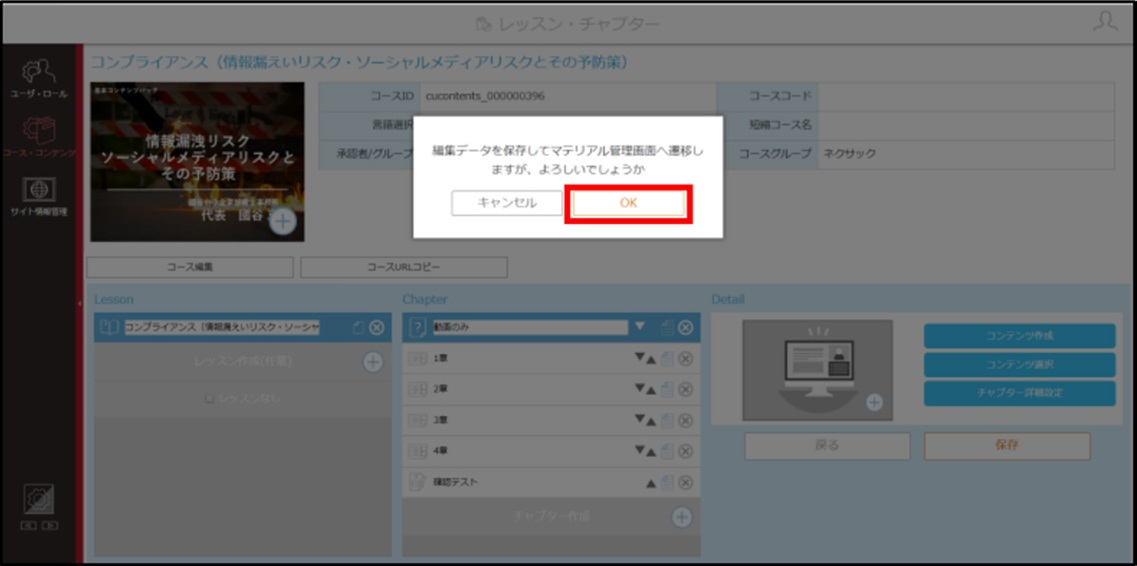Copy the 2章 chapter with its page icon
Image resolution: width=1137 pixels, height=566 pixels.
667,389
